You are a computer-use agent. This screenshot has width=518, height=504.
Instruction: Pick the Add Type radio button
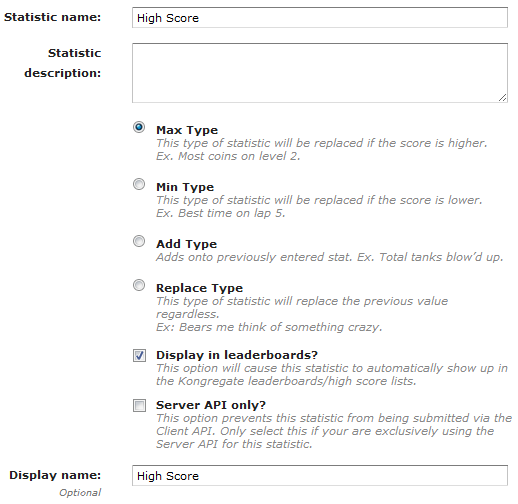click(139, 241)
